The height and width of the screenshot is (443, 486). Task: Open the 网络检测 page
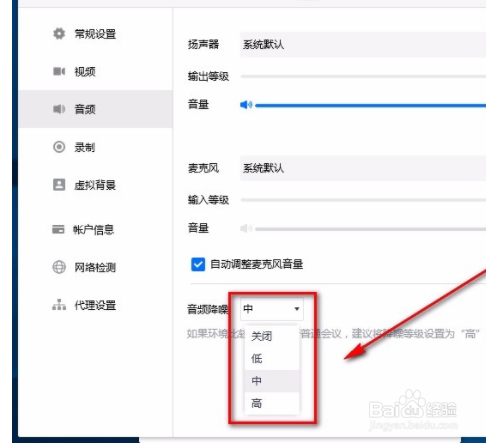coord(96,267)
